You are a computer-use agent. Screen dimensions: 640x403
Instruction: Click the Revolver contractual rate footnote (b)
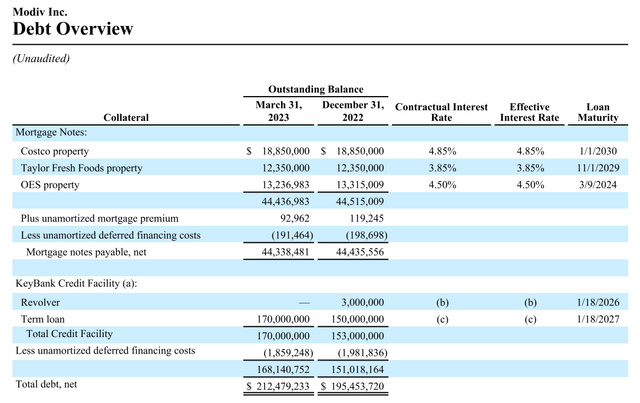(442, 302)
